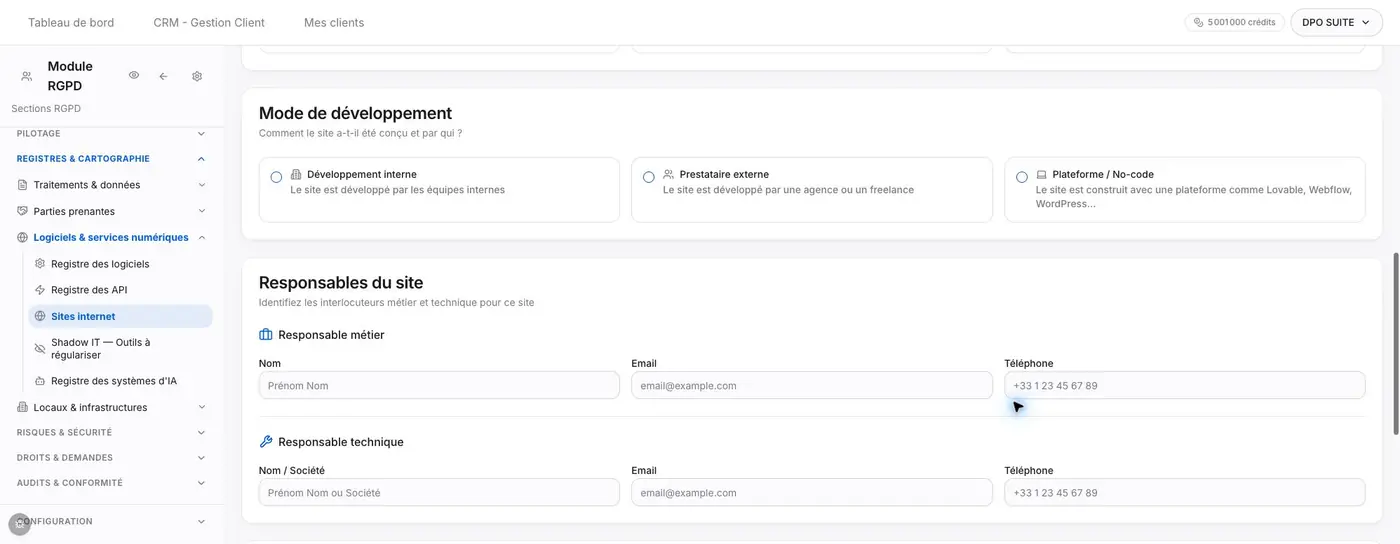Expand the AUDITS & CONFORMITÉ chevron
1400x544 pixels.
point(201,483)
